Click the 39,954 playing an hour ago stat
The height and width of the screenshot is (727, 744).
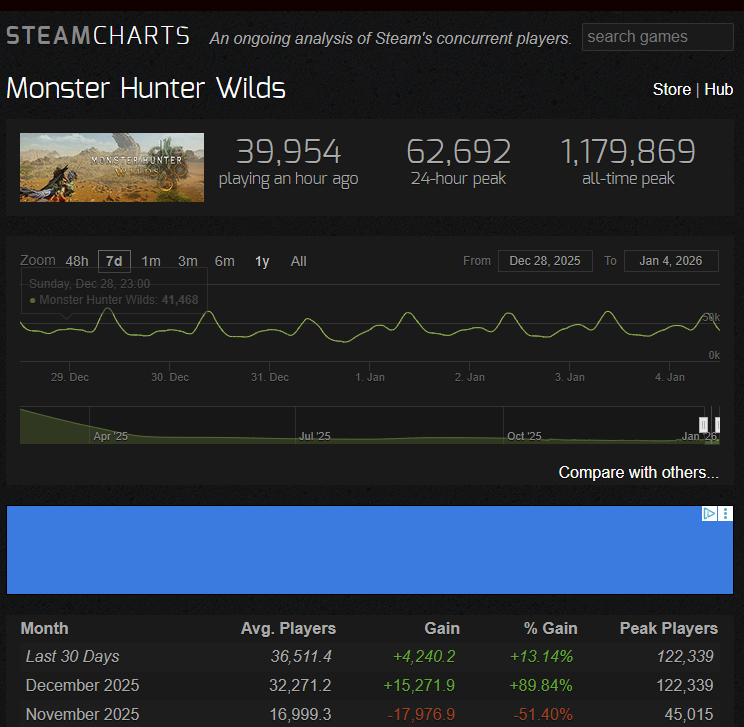288,162
